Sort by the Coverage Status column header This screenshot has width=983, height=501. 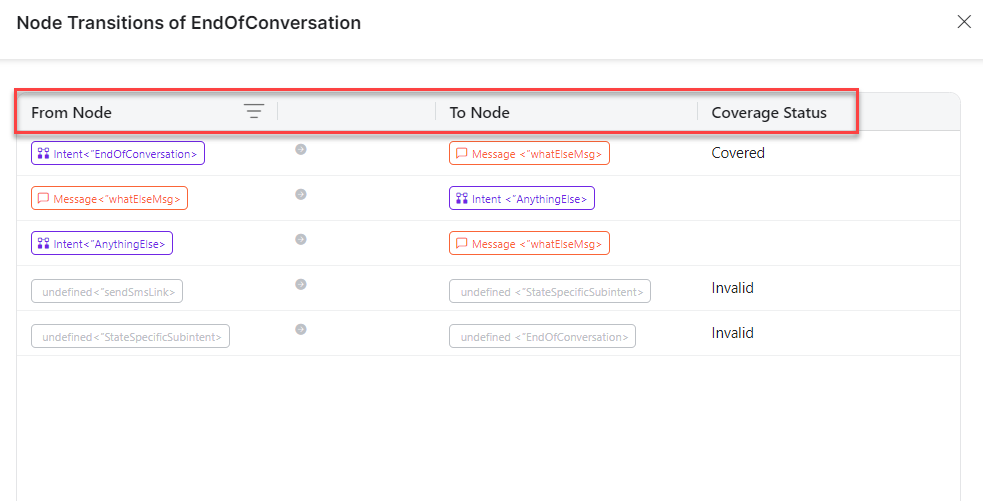tap(768, 112)
